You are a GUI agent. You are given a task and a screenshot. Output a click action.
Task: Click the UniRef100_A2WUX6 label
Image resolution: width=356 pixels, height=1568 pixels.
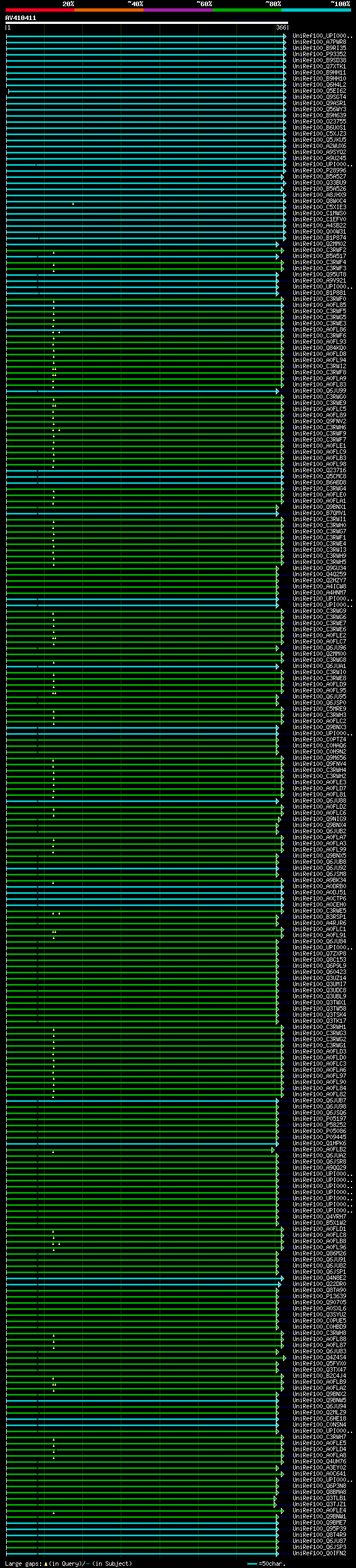pos(319,146)
